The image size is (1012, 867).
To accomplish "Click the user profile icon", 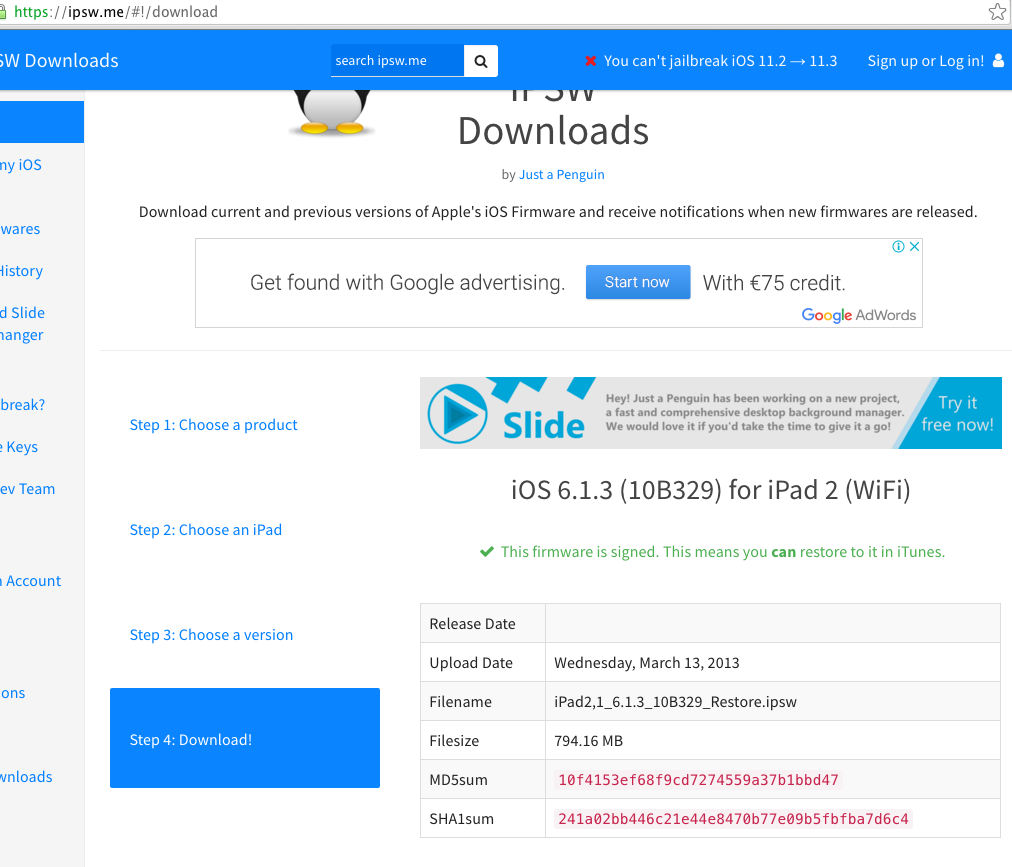I will [x=998, y=61].
